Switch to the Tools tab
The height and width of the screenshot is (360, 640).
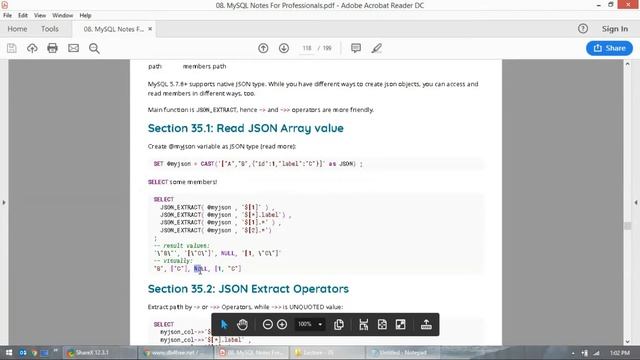50,29
